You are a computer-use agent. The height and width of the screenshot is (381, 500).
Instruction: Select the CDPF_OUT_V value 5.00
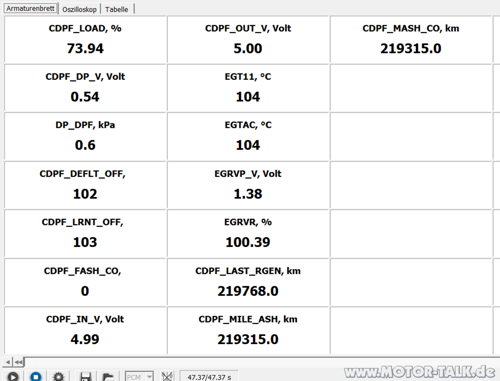248,49
